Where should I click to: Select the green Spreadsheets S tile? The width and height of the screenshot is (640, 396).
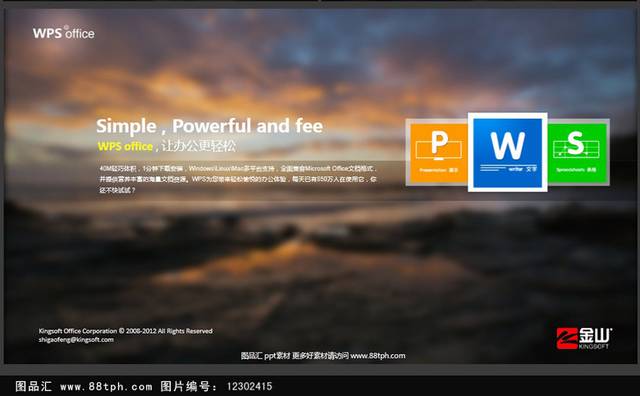[x=578, y=152]
